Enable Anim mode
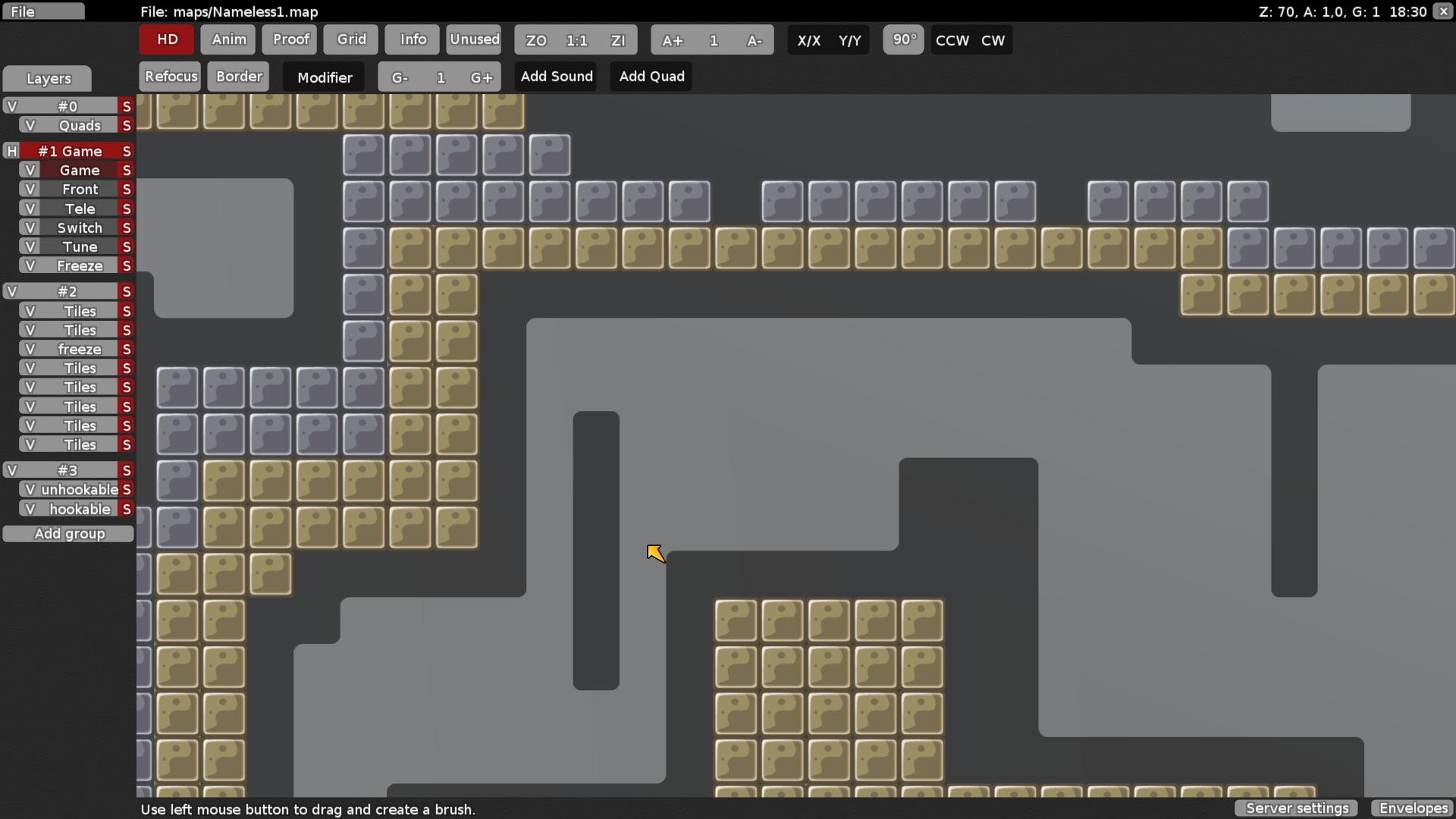 227,39
